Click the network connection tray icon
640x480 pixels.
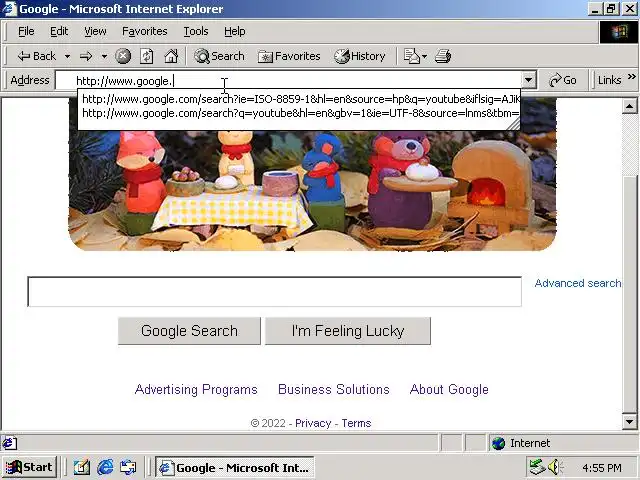click(538, 467)
